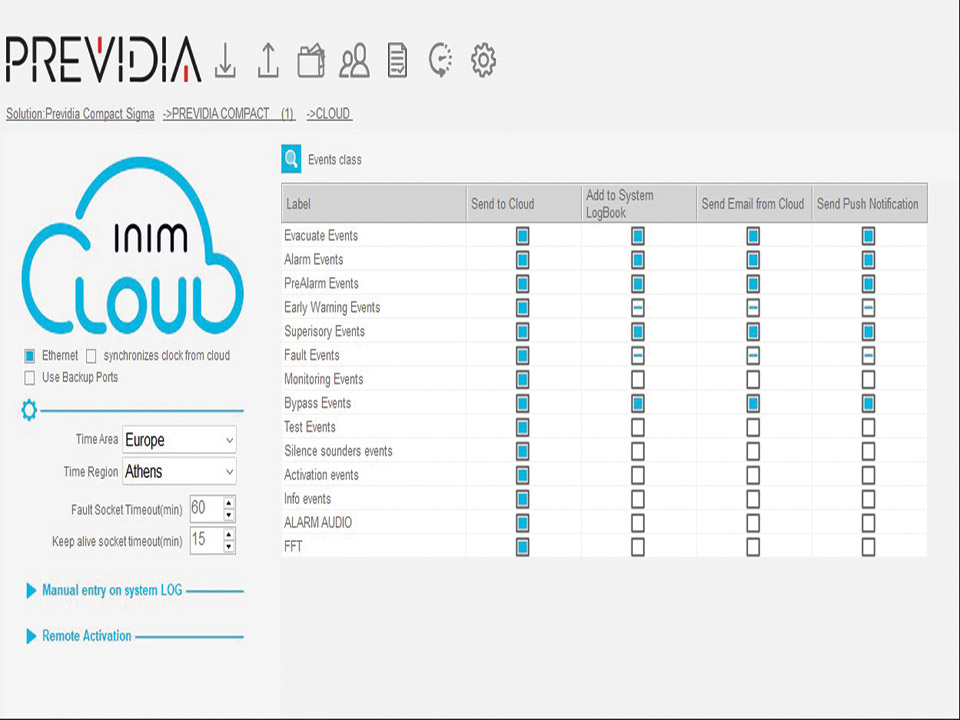The height and width of the screenshot is (720, 960).
Task: Open the Time Area dropdown showing Europe
Action: (179, 440)
